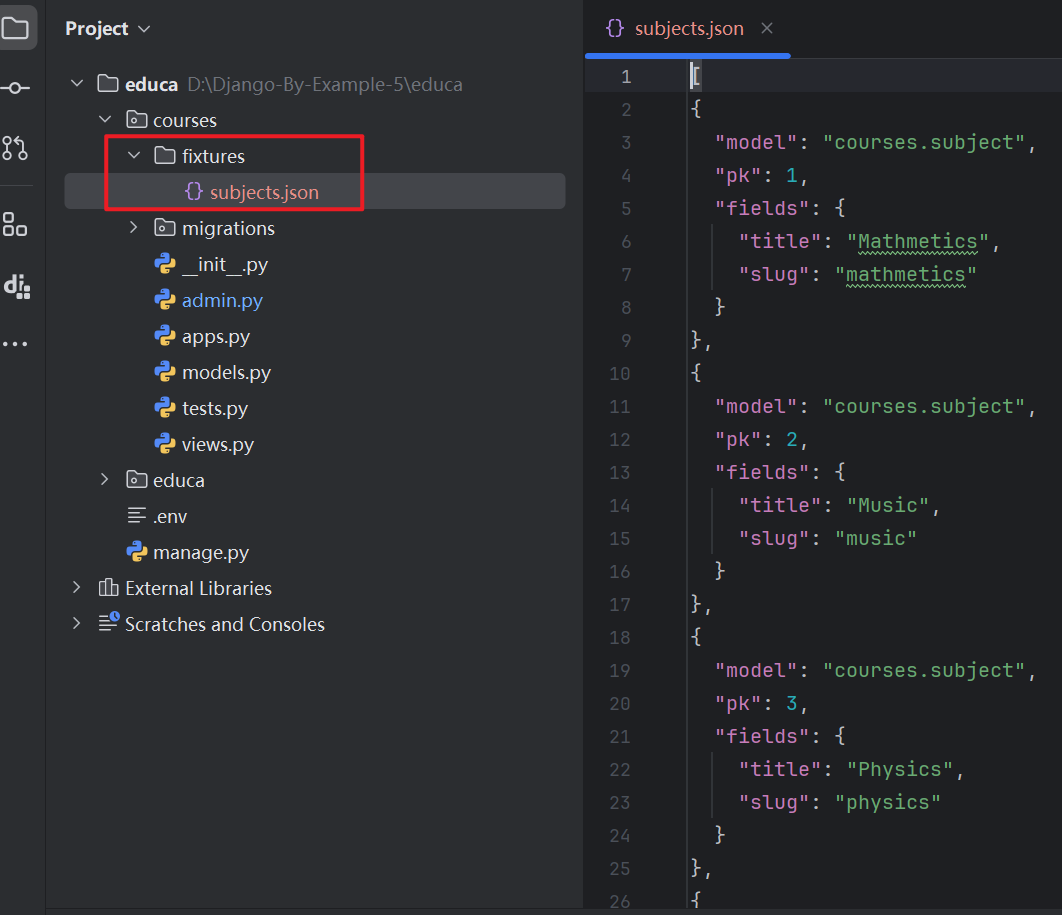Open the Commit tool window icon
The image size is (1062, 915).
pos(15,88)
